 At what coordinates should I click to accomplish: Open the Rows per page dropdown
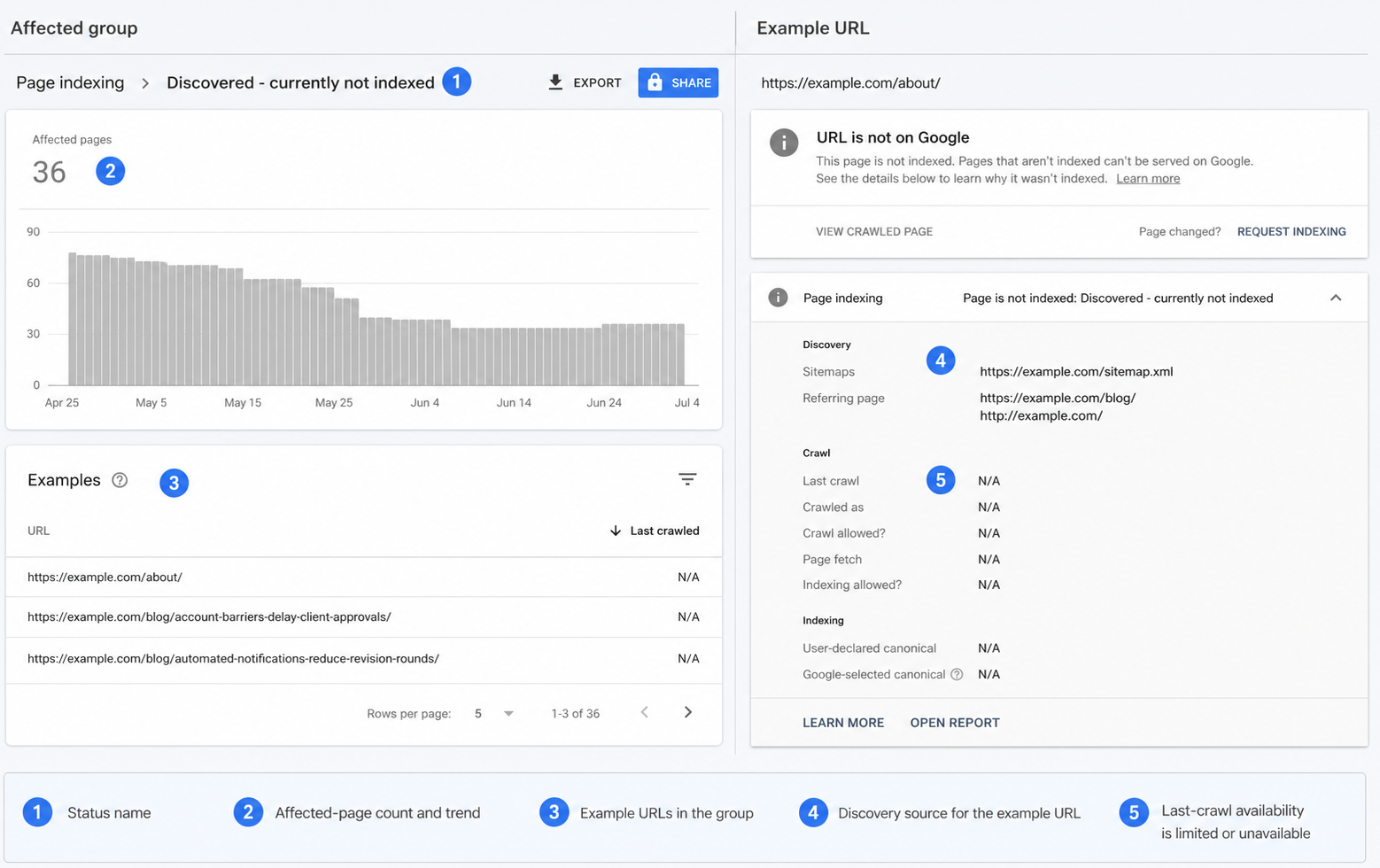tap(494, 713)
